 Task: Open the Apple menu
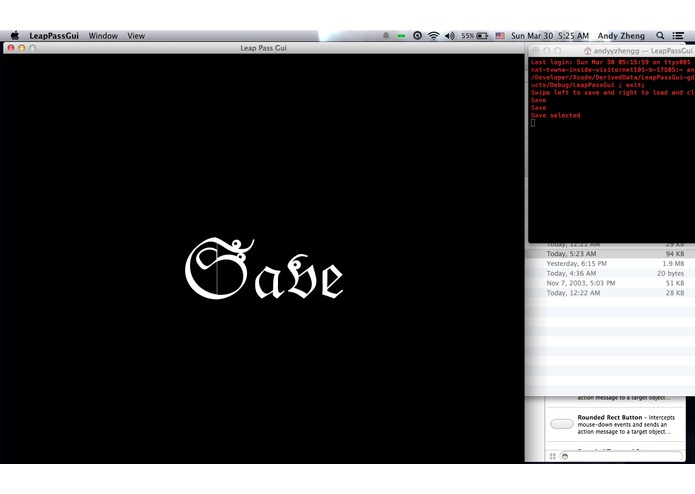coord(15,35)
